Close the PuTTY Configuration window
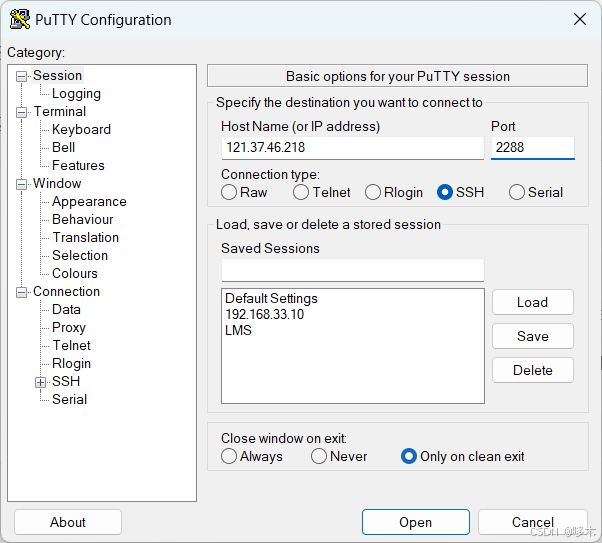This screenshot has height=543, width=602. [579, 19]
